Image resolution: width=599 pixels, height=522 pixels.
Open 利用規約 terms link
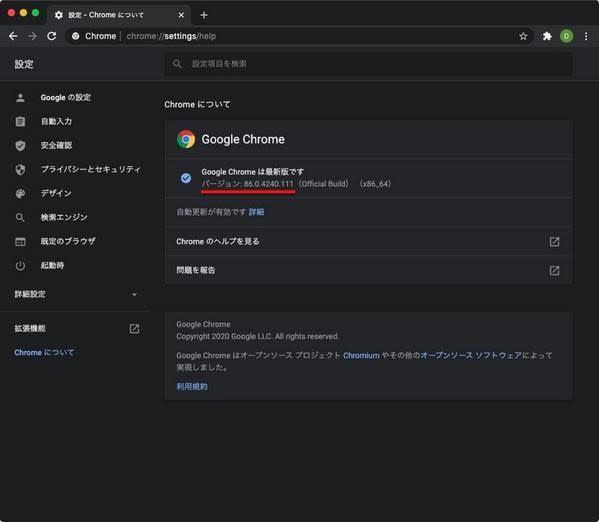tap(192, 387)
